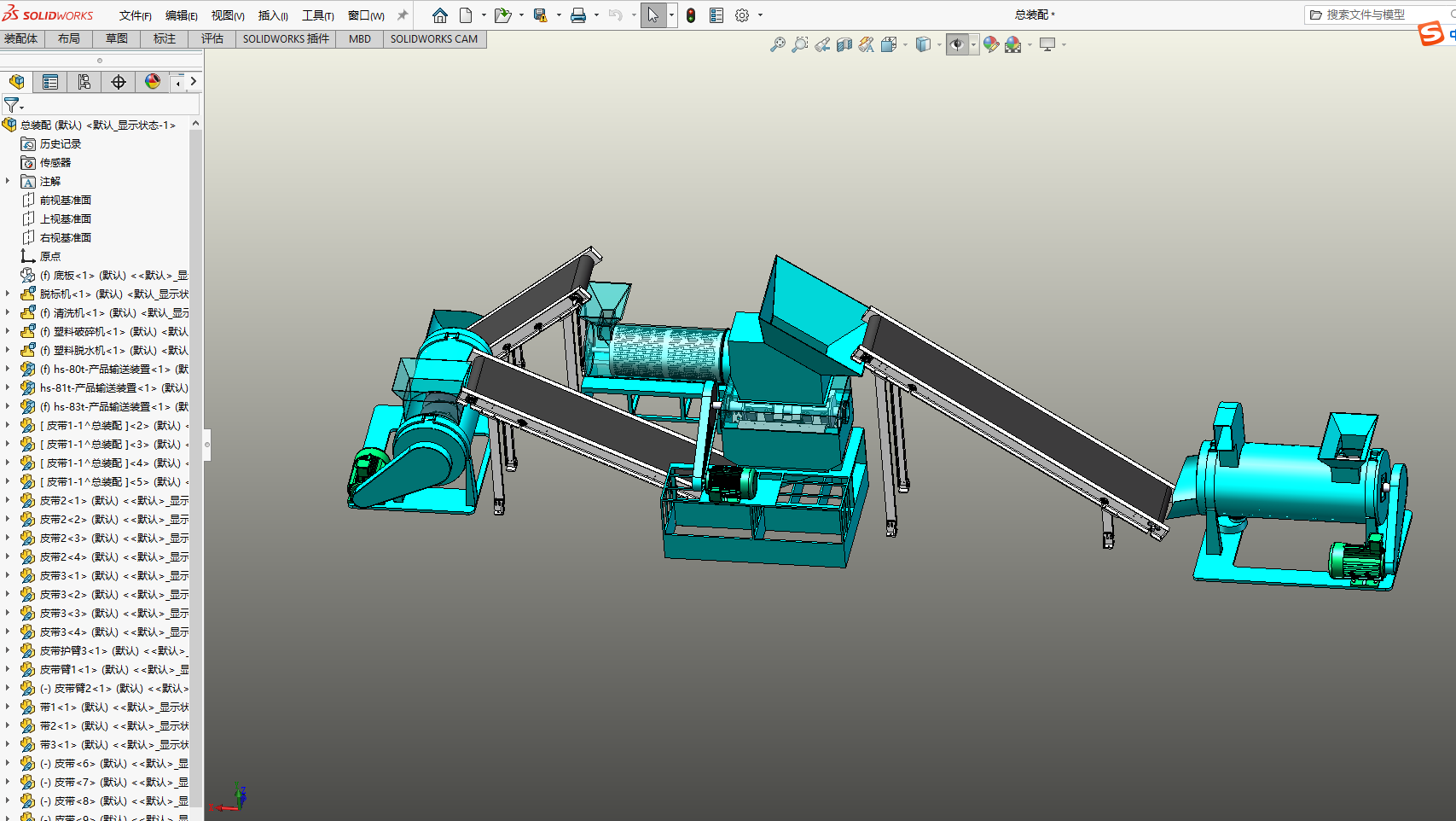Expand the 塑料破碎机<1> component
Image resolution: width=1456 pixels, height=821 pixels.
(x=8, y=331)
